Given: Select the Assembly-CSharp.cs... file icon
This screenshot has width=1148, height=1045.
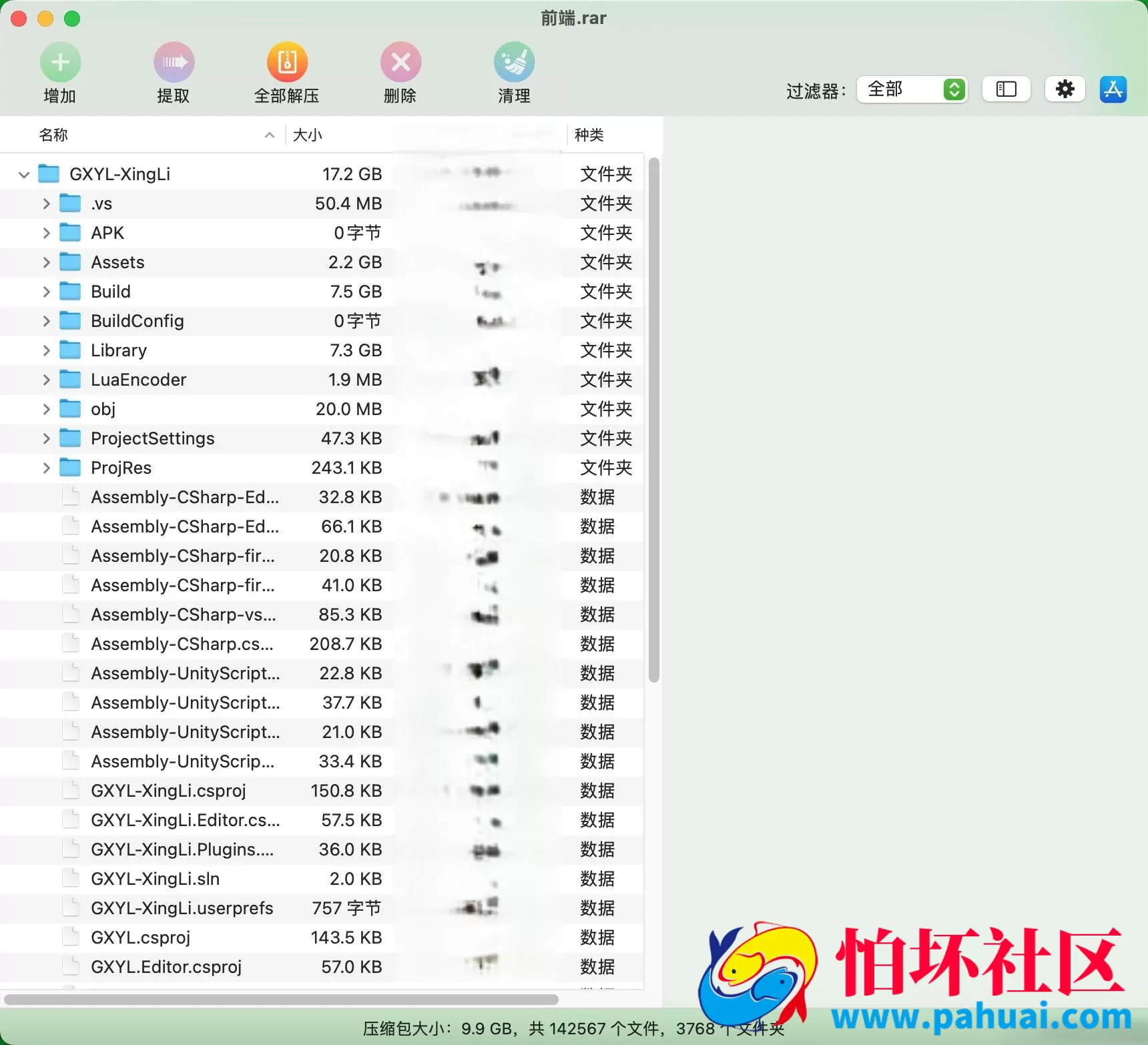Looking at the screenshot, I should click(70, 643).
